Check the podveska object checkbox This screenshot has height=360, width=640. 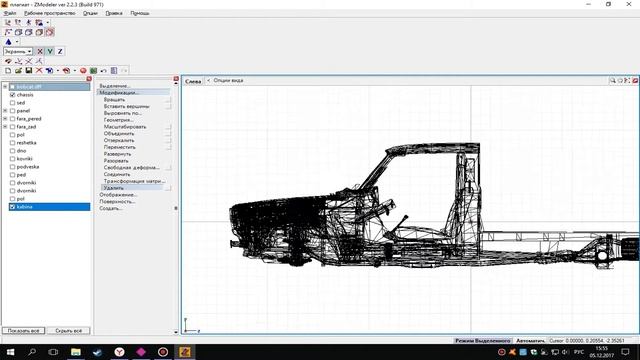pos(13,167)
